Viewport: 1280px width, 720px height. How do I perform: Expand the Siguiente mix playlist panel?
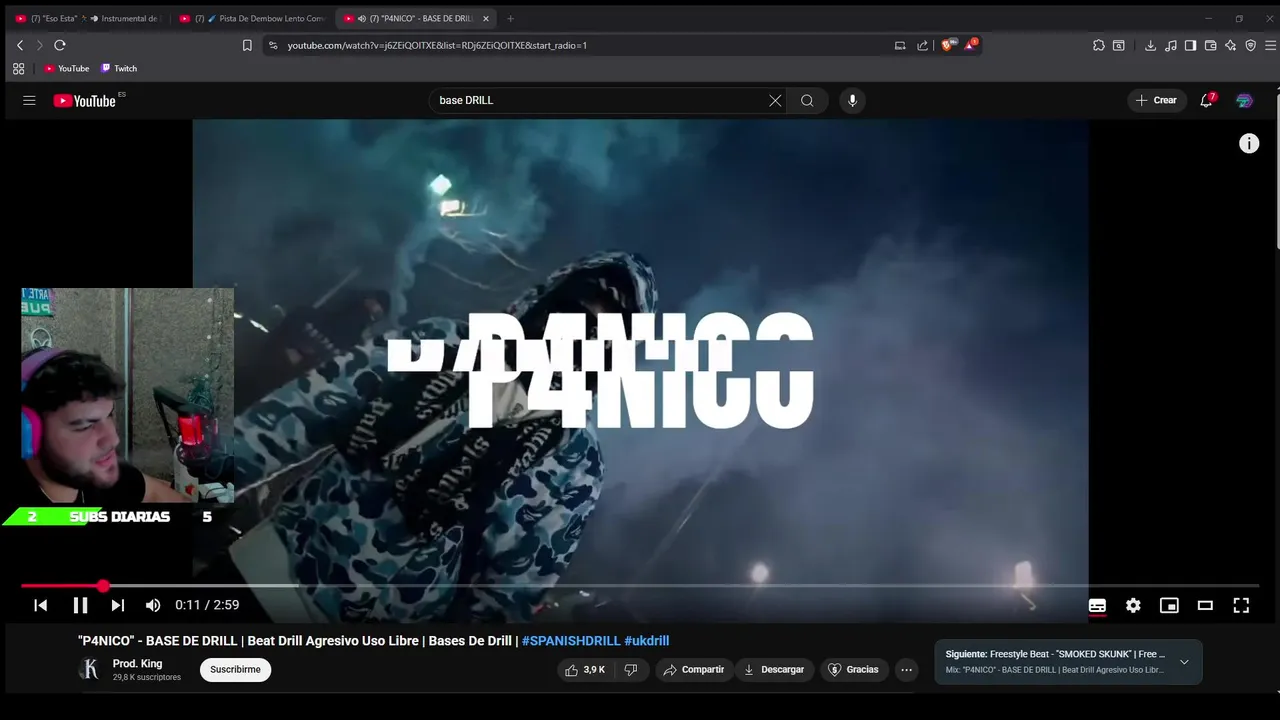coord(1184,662)
